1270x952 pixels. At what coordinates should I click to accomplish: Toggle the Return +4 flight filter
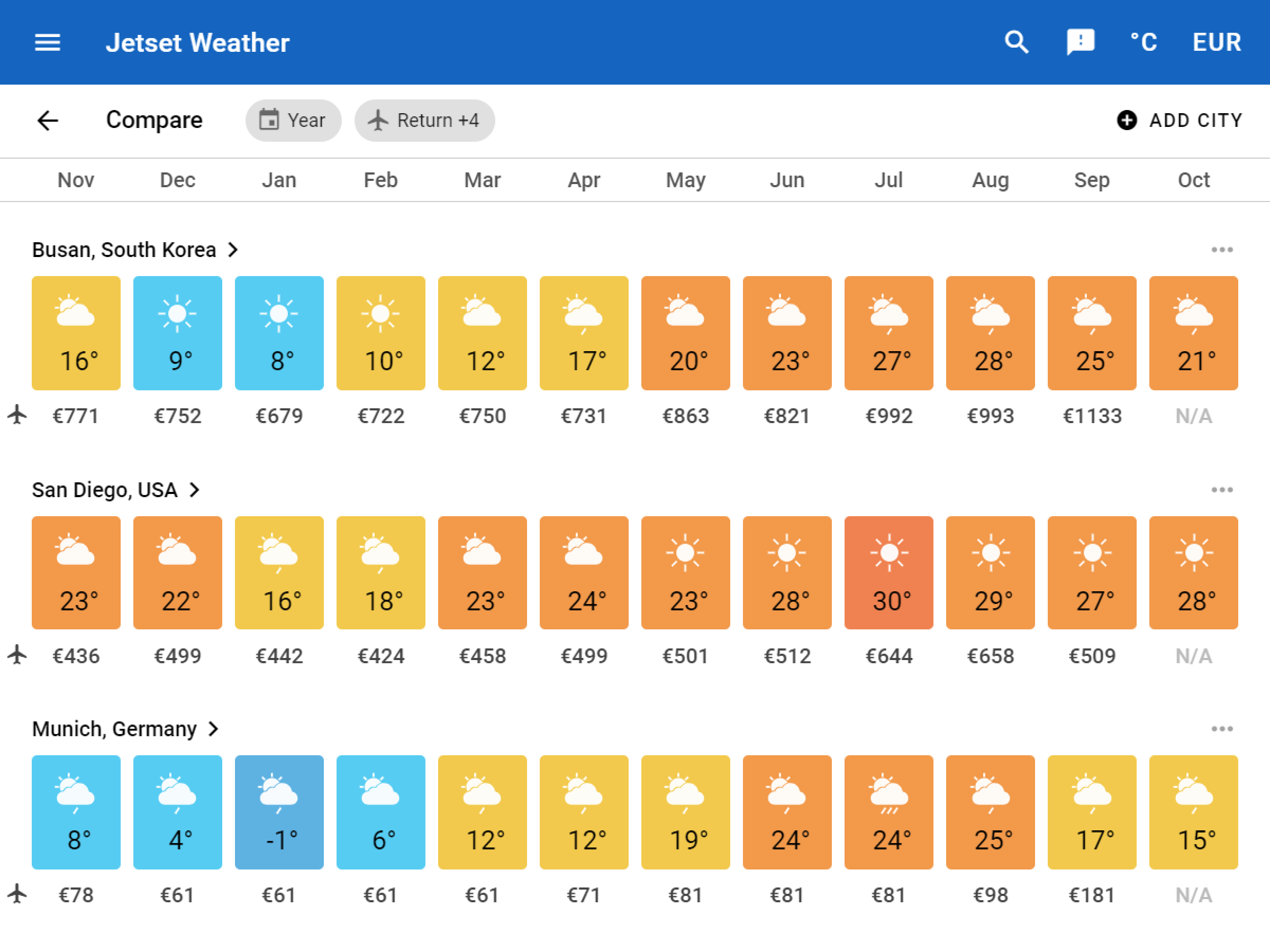[425, 121]
